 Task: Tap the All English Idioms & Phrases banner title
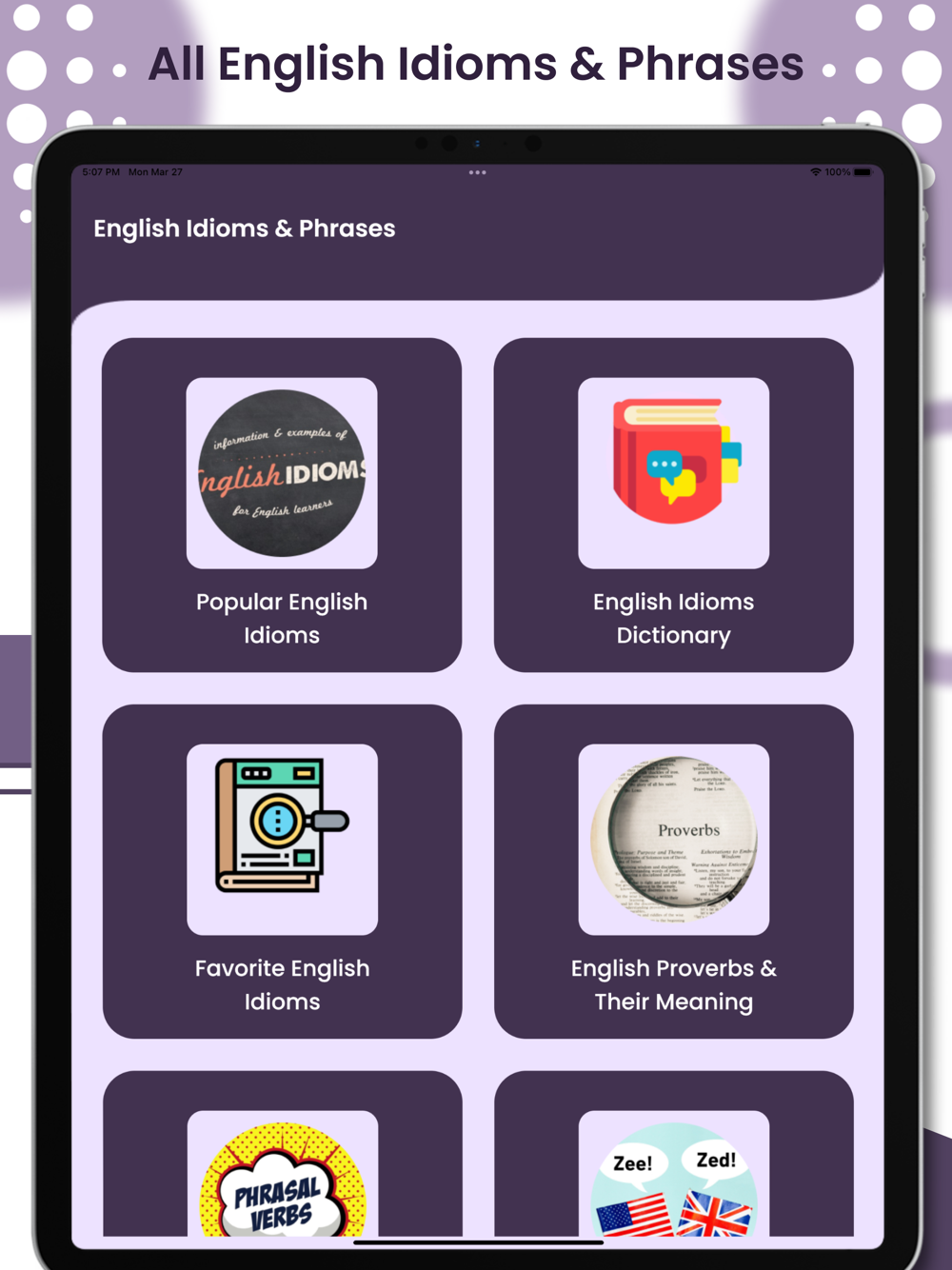[476, 65]
